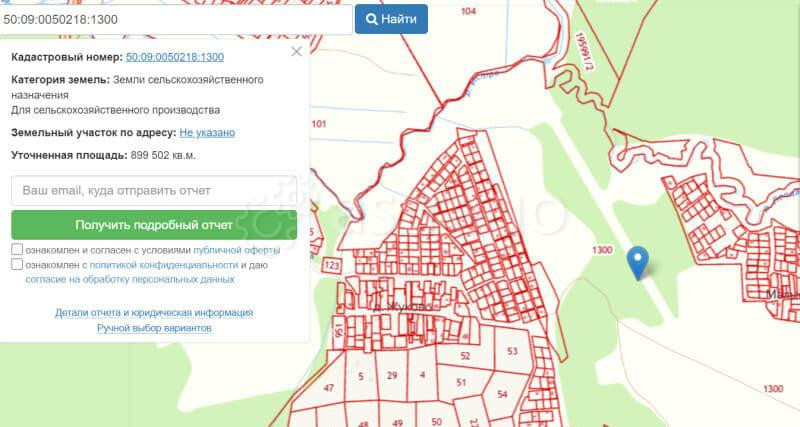The height and width of the screenshot is (427, 800).
Task: Select parcel 52 on the map
Action: pyautogui.click(x=464, y=356)
